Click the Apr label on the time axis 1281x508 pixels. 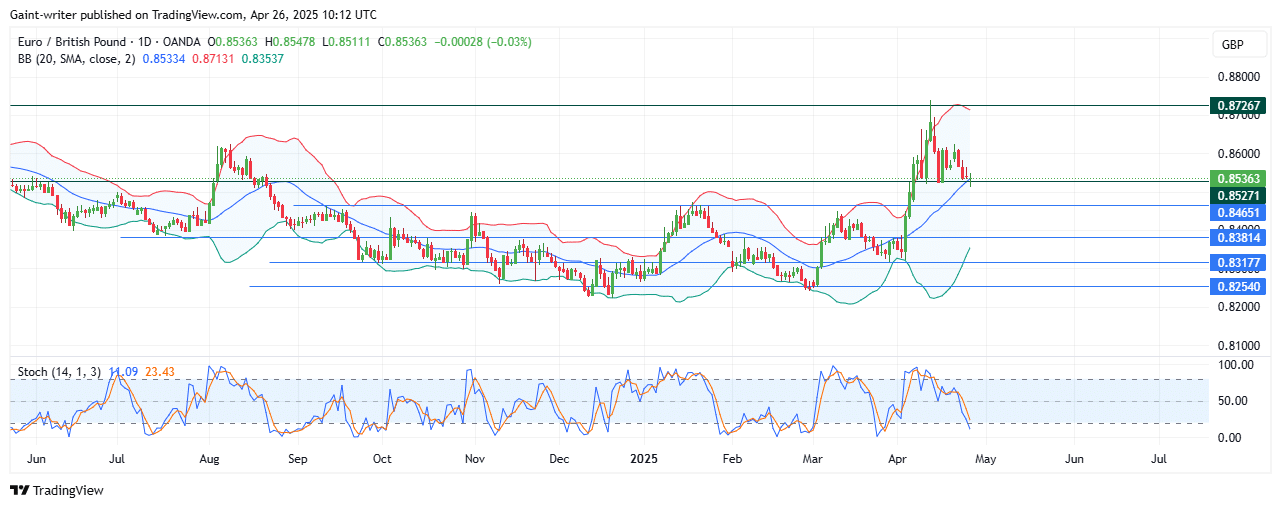[x=899, y=459]
